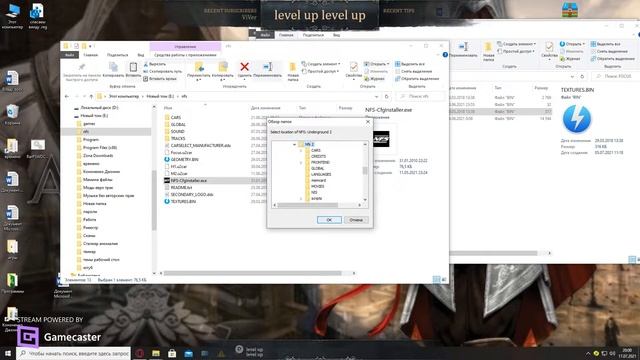Click Select all in back Explorer window ribbon
The width and height of the screenshot is (640, 360).
[606, 44]
